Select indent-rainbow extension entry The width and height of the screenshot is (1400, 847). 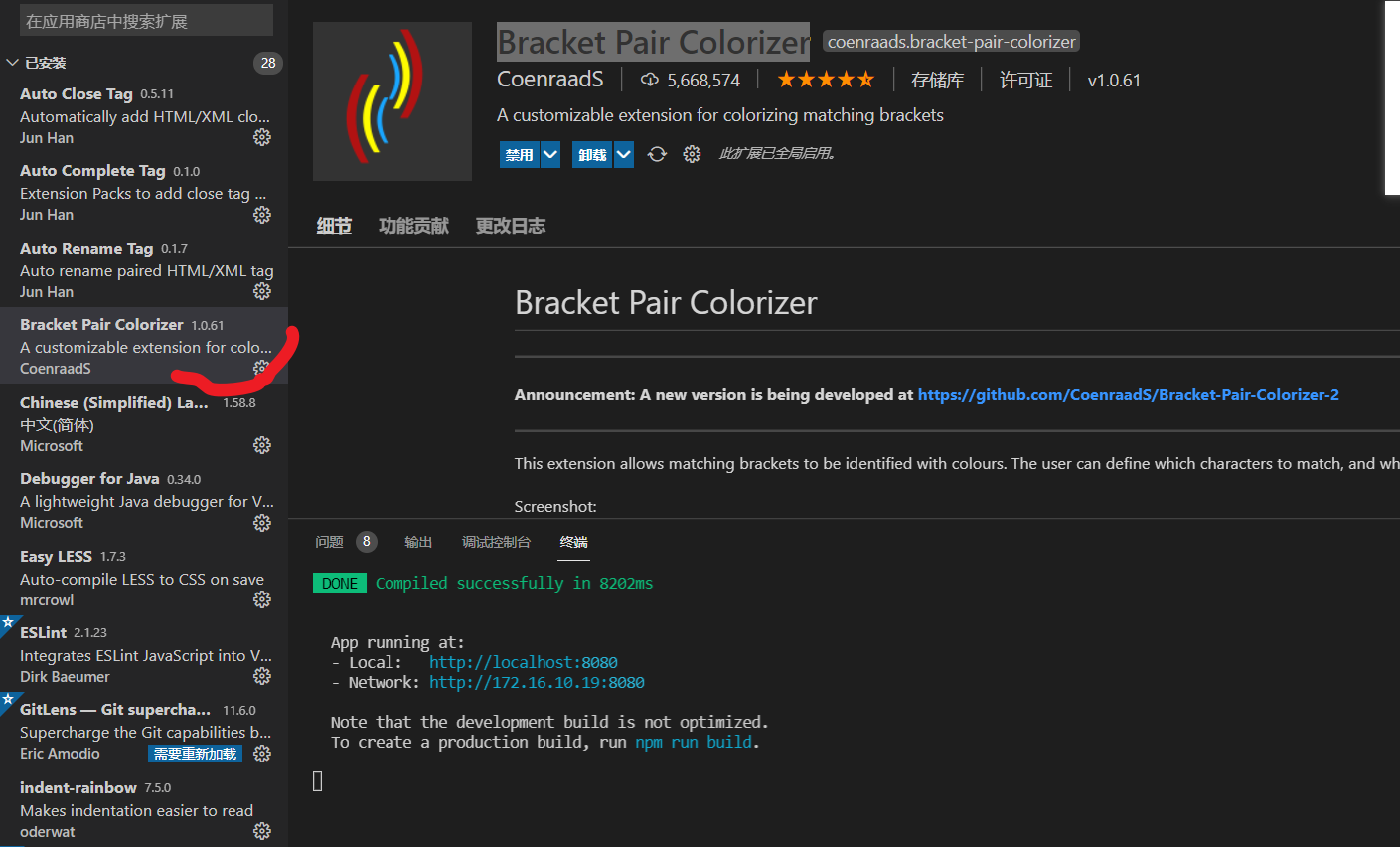click(x=144, y=808)
